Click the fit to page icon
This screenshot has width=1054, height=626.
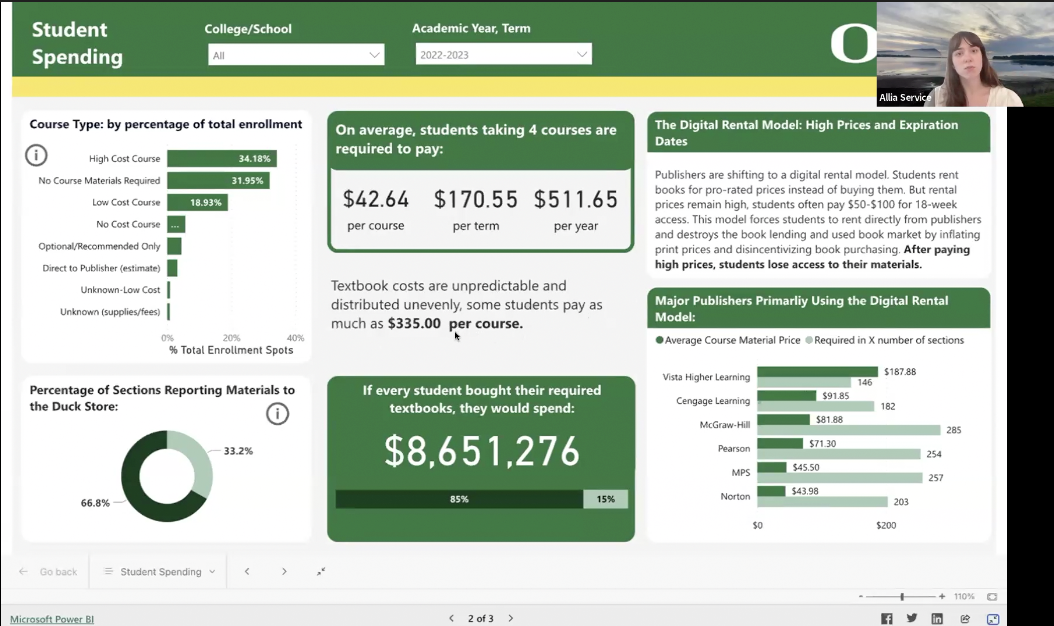tap(991, 596)
